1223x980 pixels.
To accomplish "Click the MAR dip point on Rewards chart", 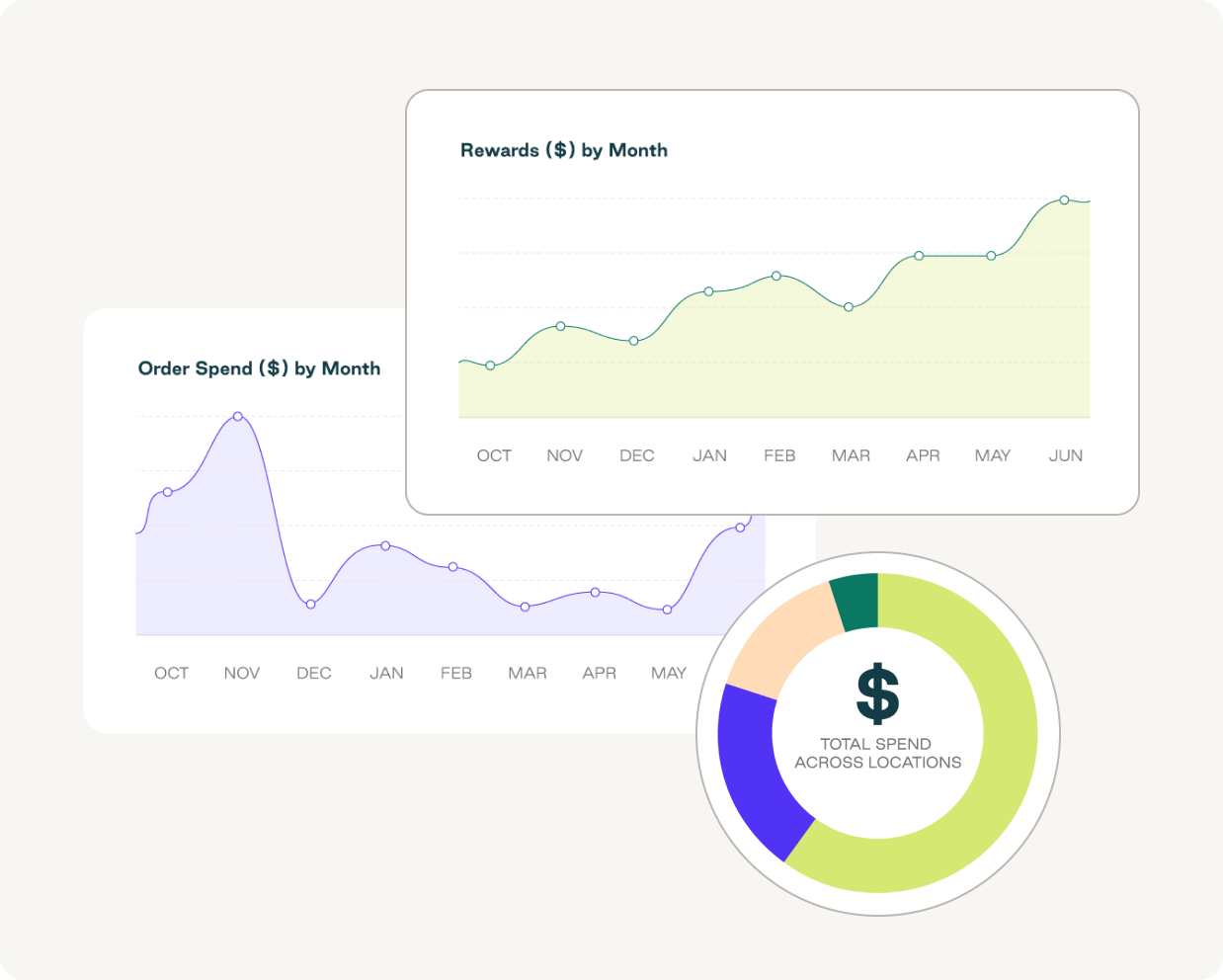I will (849, 307).
